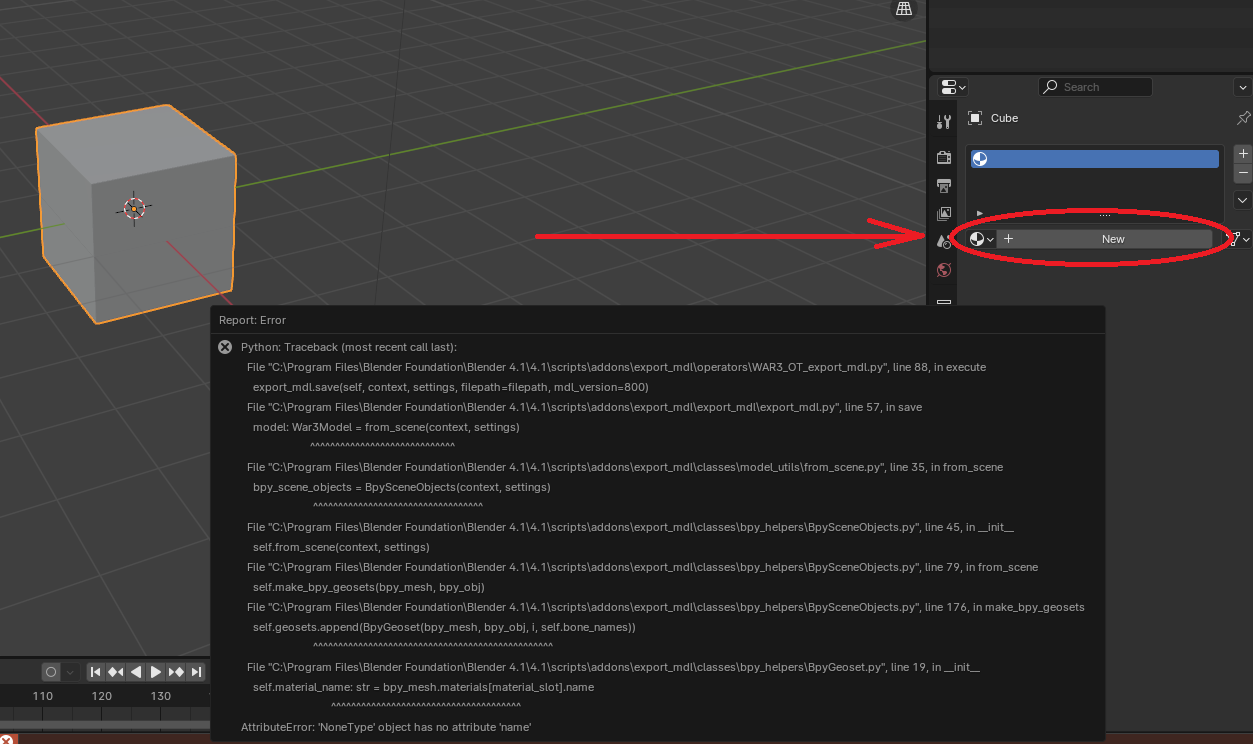This screenshot has width=1253, height=744.
Task: Click frame 130 on the timeline
Action: (x=161, y=696)
